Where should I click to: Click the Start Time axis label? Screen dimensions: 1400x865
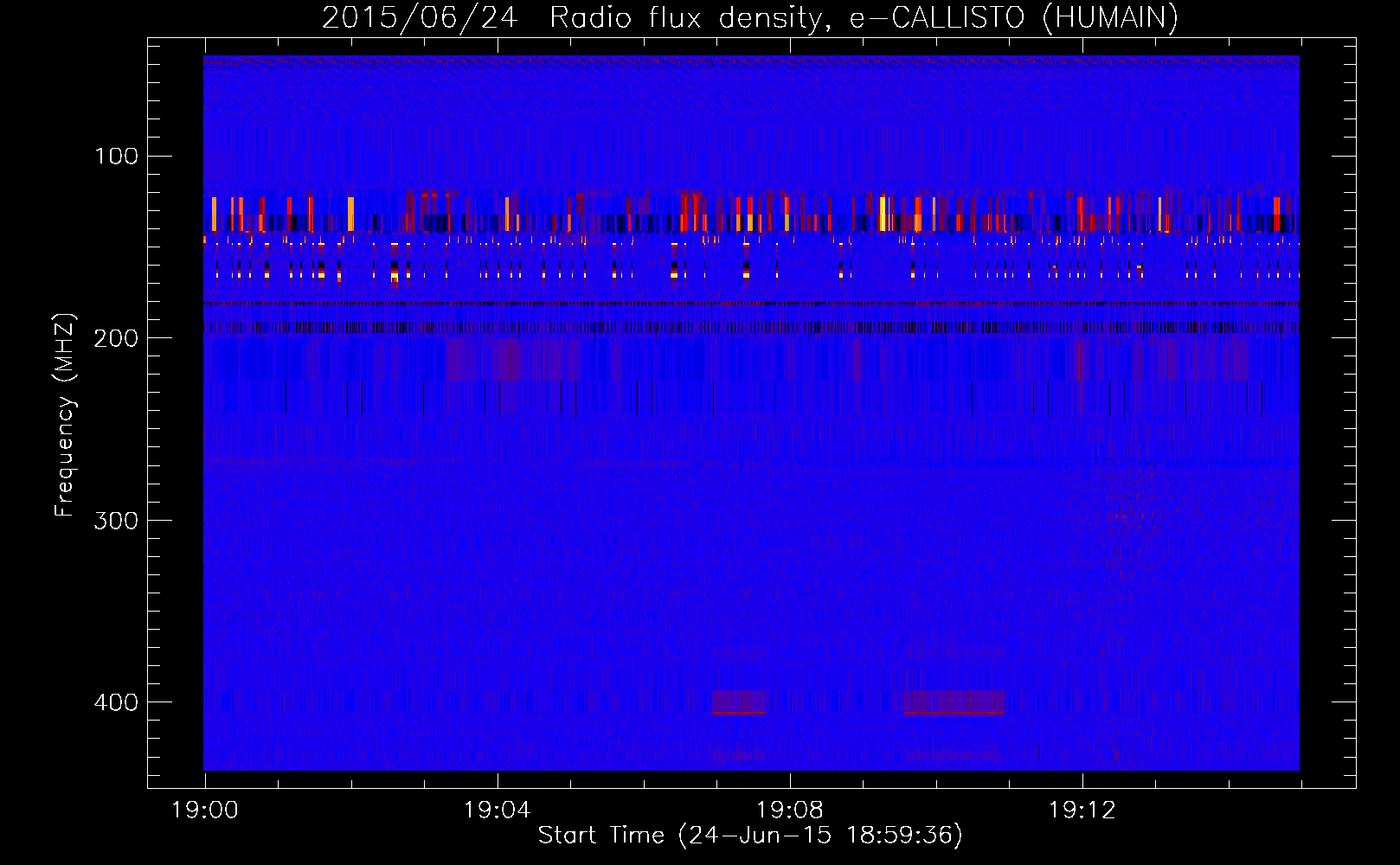coord(750,836)
